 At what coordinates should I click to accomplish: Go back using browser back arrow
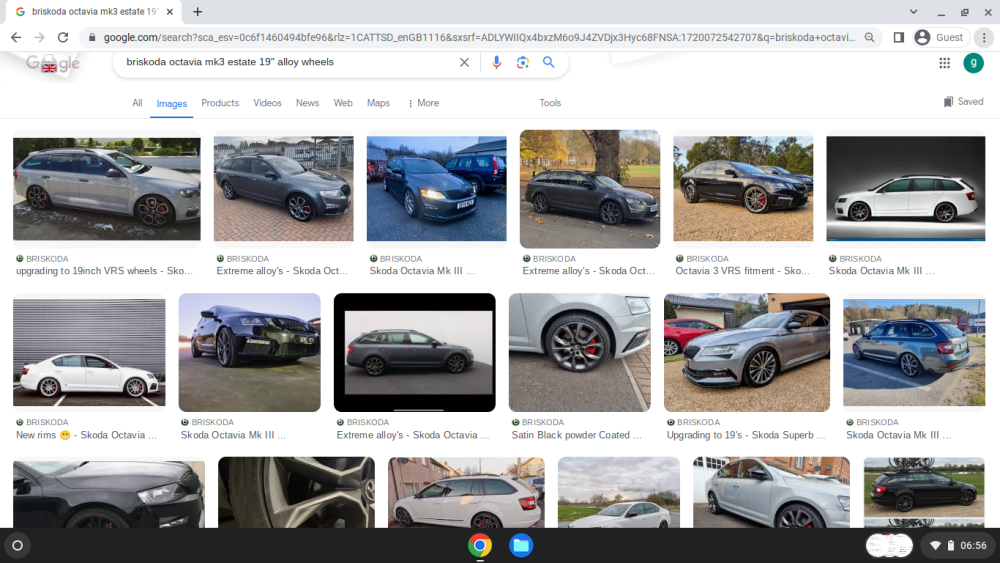pyautogui.click(x=16, y=38)
